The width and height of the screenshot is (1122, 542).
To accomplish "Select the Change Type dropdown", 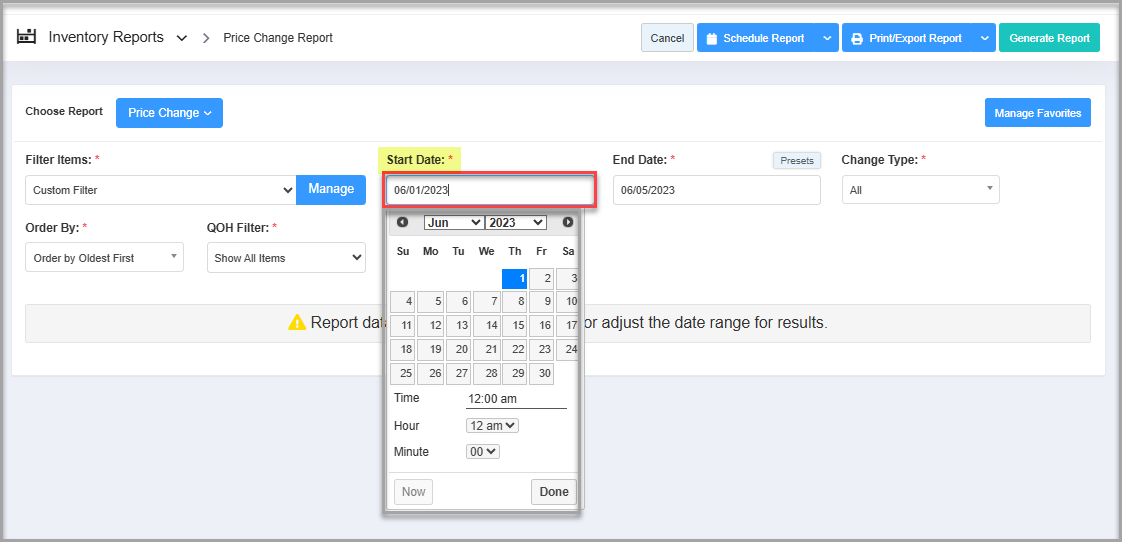I will coord(920,190).
